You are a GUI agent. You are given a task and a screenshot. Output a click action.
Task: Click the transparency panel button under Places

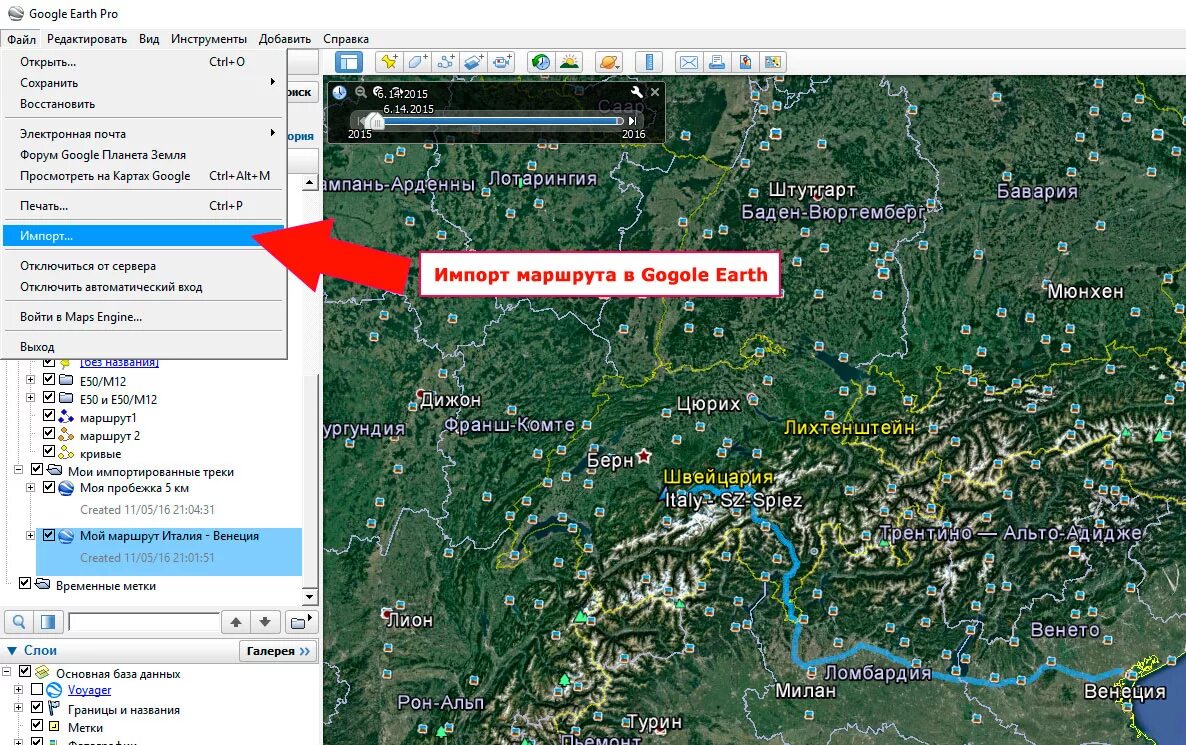point(48,622)
